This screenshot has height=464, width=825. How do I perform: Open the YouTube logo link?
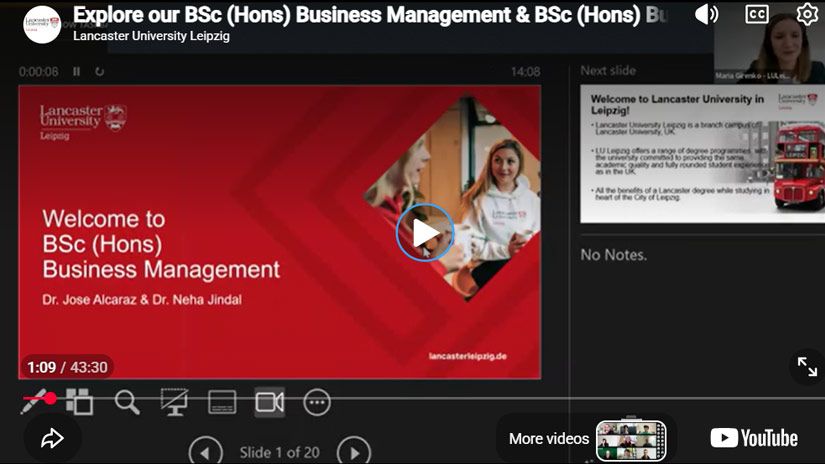click(x=753, y=438)
